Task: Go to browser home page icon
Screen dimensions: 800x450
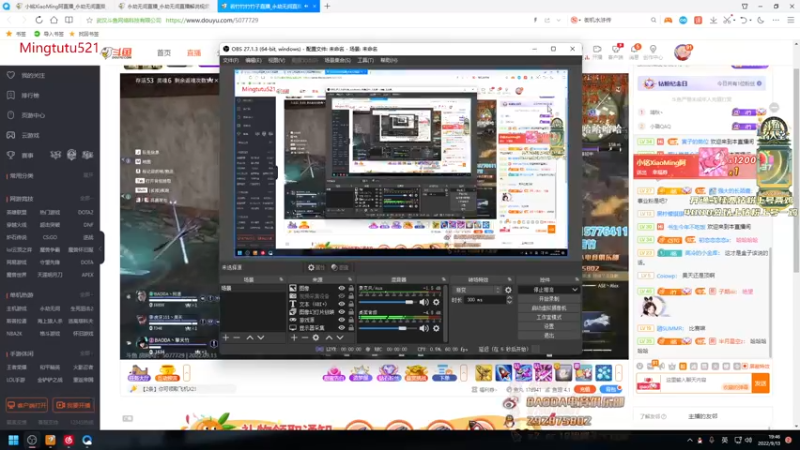Action: point(54,20)
